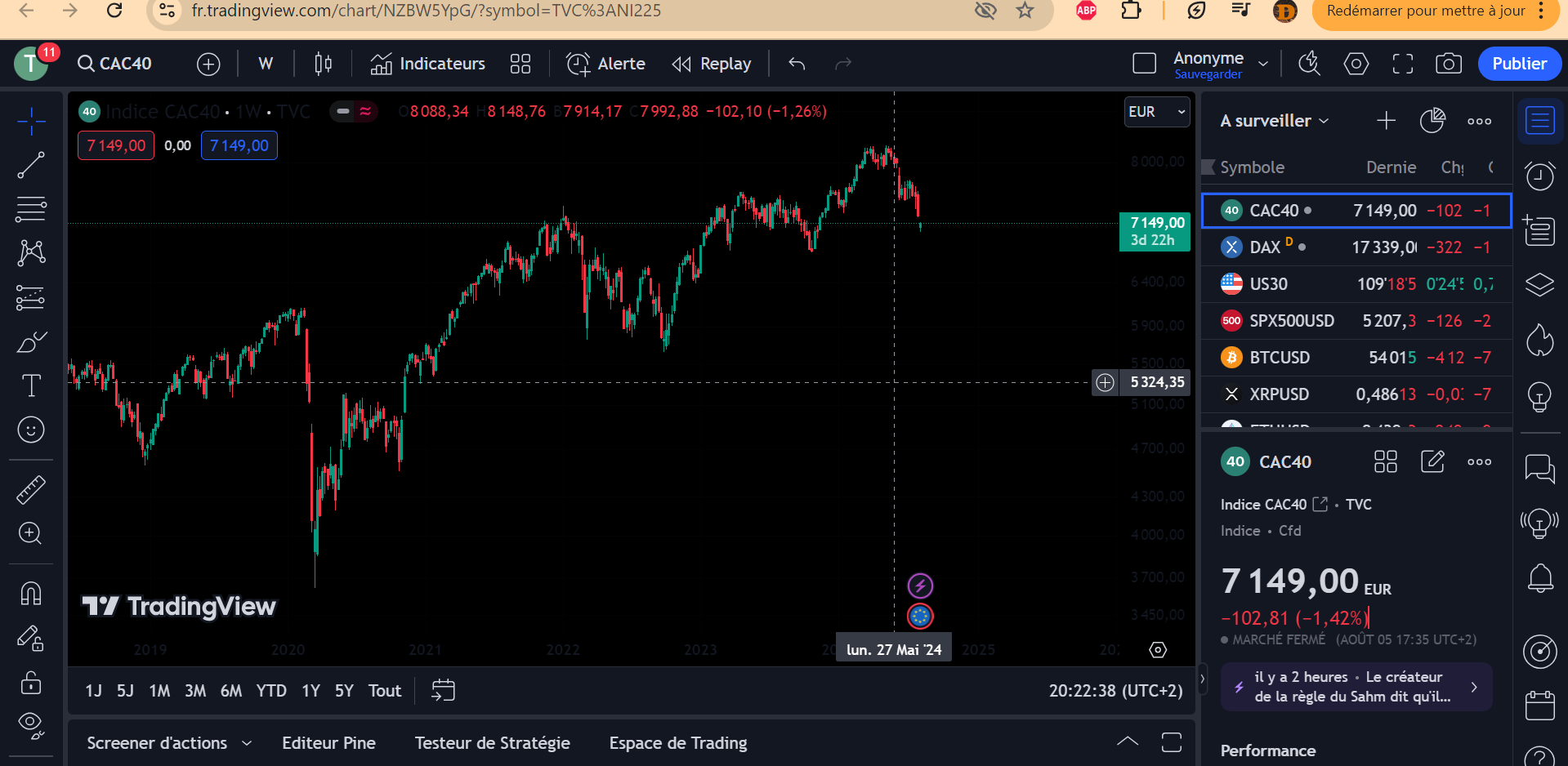Viewport: 1568px width, 766px height.
Task: Open the Espace de Trading tab
Action: point(678,743)
